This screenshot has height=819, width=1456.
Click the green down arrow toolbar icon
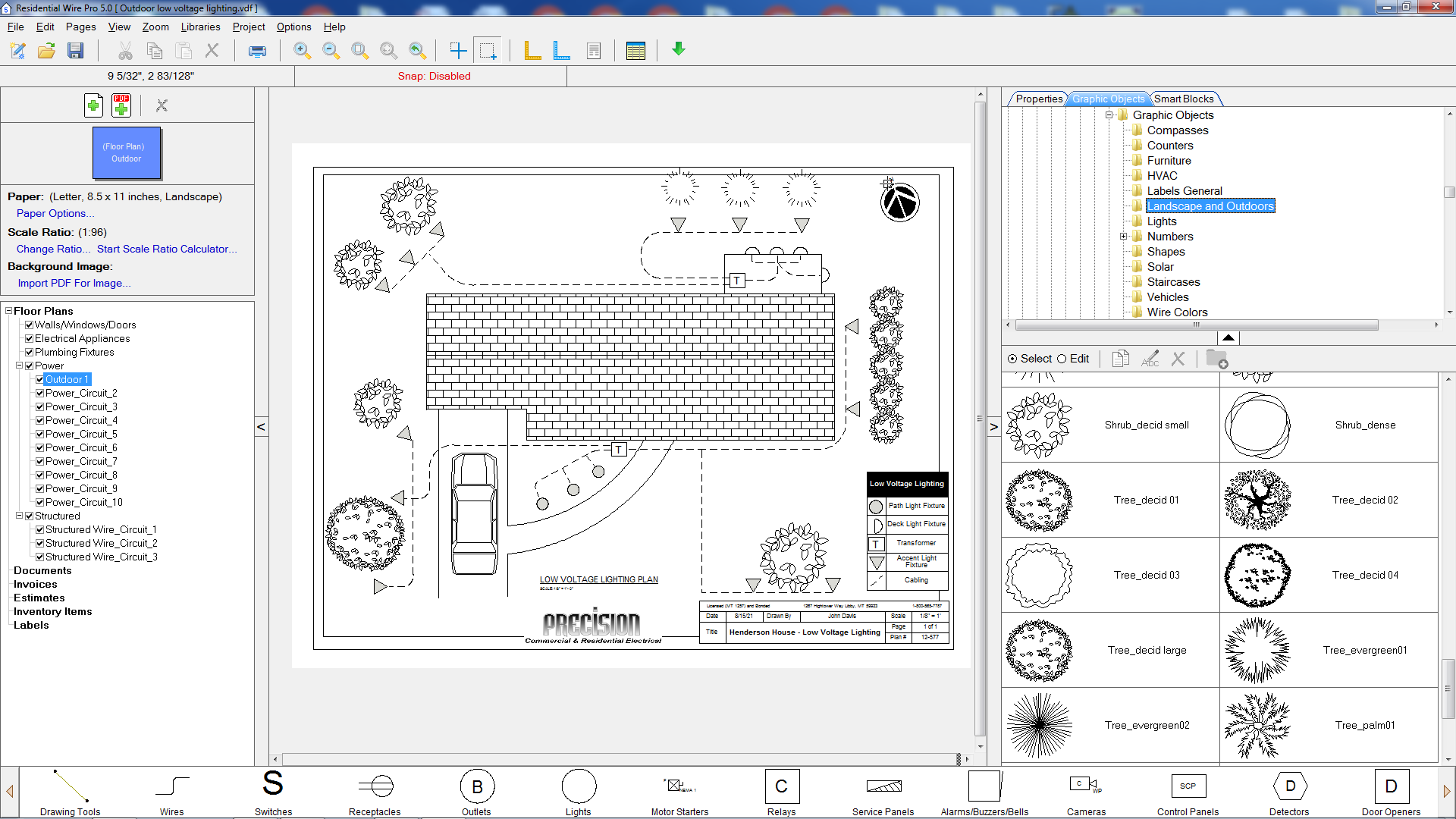click(x=679, y=49)
